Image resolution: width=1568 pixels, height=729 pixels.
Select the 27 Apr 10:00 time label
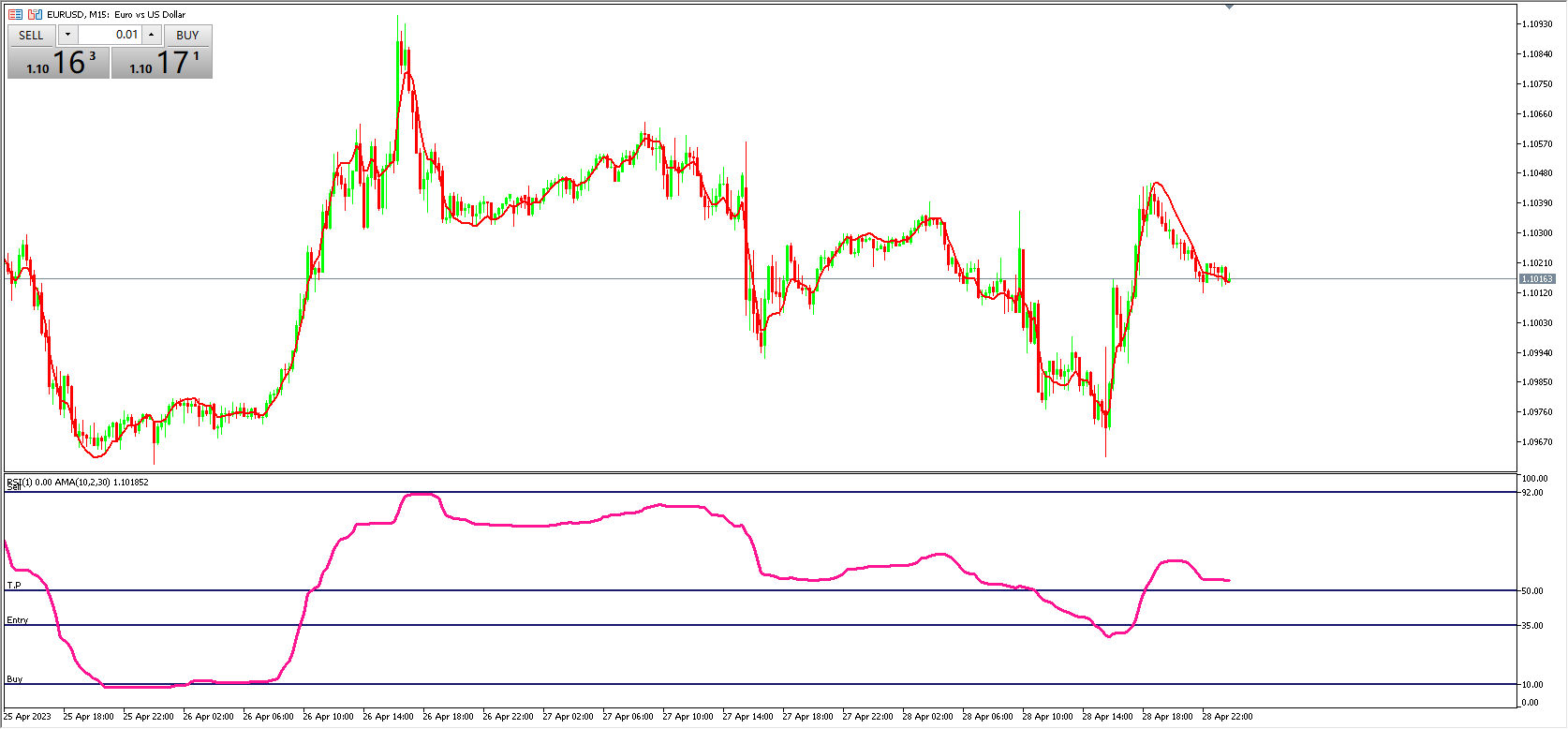[688, 717]
